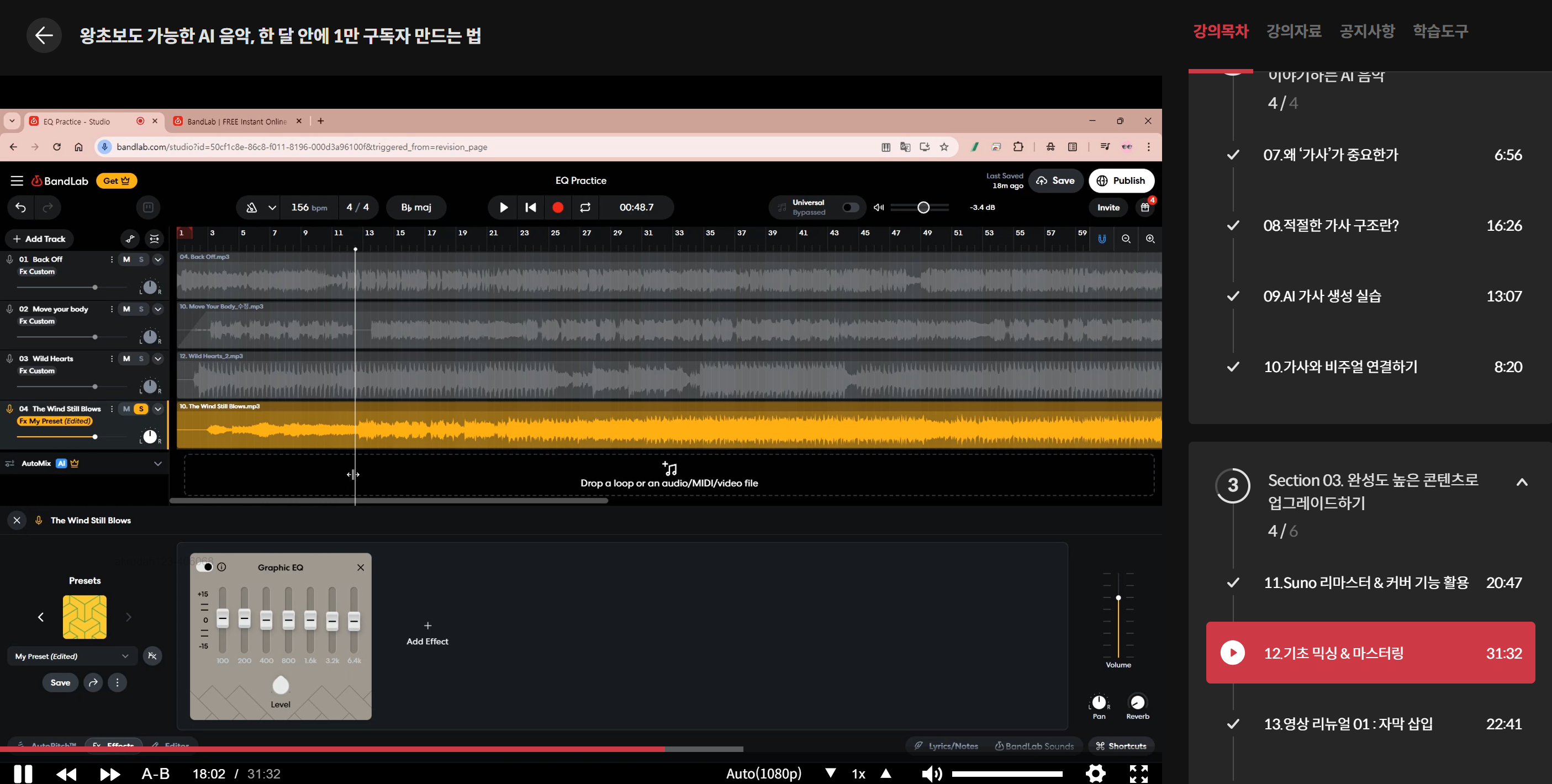Open the BandLab hamburger menu
The height and width of the screenshot is (784, 1552).
pyautogui.click(x=17, y=181)
